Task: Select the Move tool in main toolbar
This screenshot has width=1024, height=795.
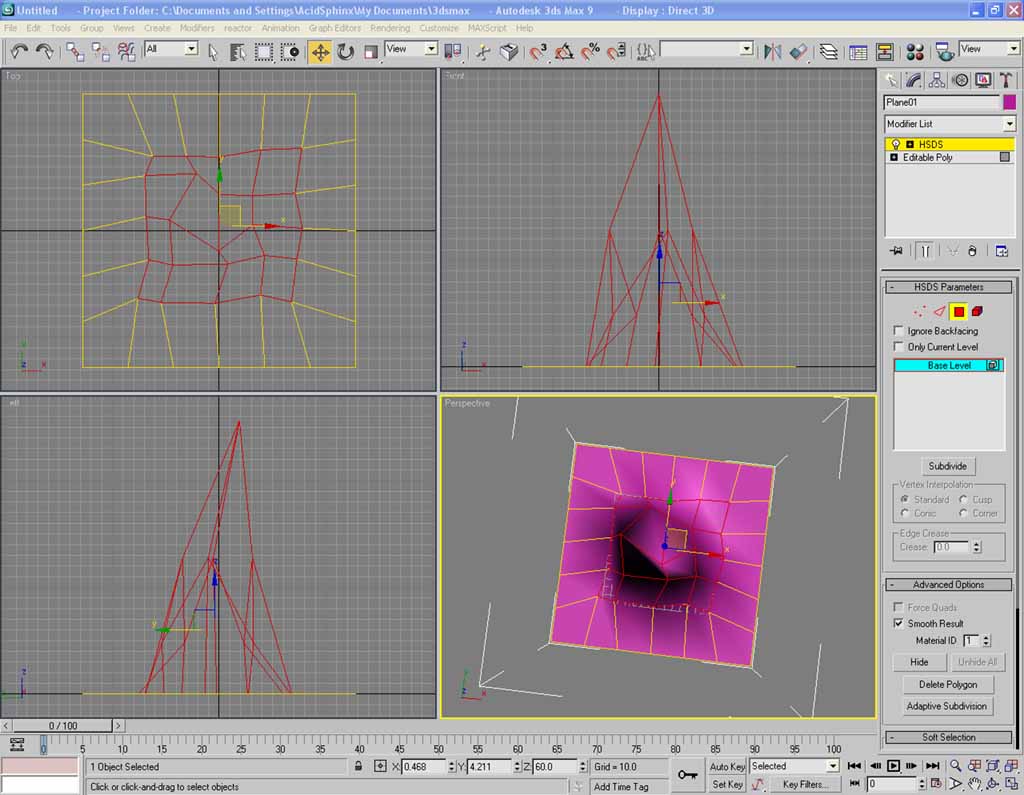Action: click(320, 52)
